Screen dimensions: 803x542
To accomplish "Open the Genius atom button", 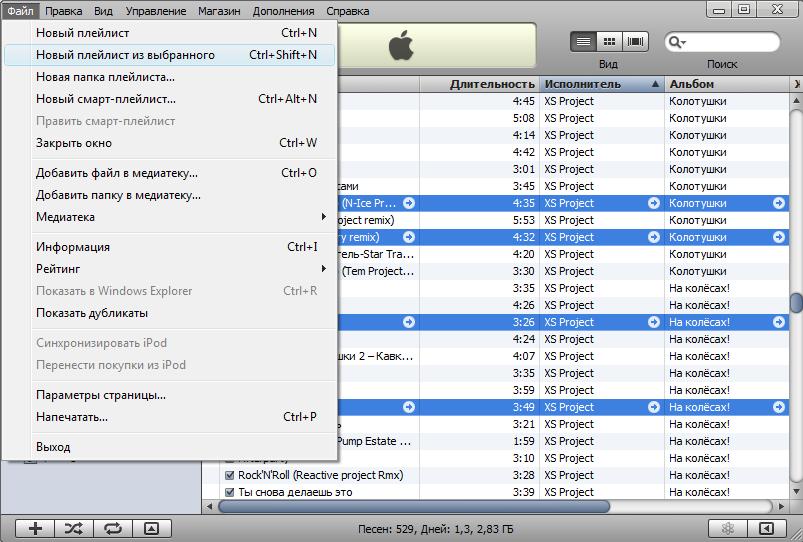I will (x=727, y=528).
